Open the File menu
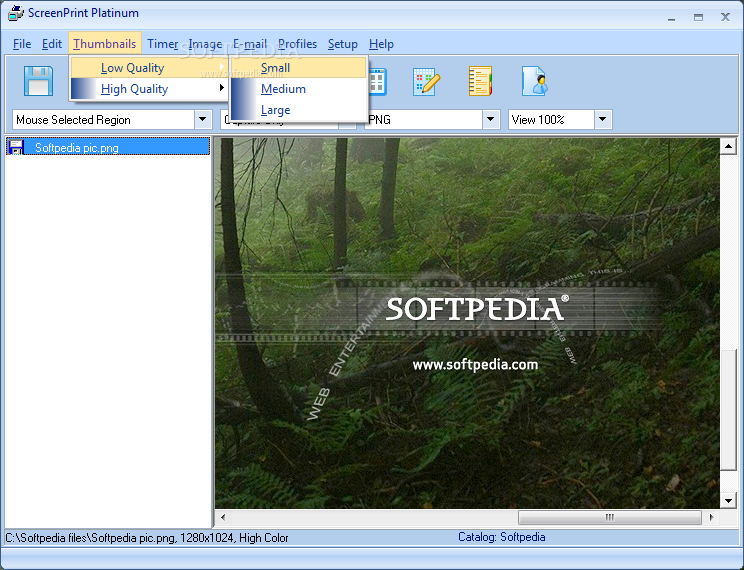 [x=22, y=44]
